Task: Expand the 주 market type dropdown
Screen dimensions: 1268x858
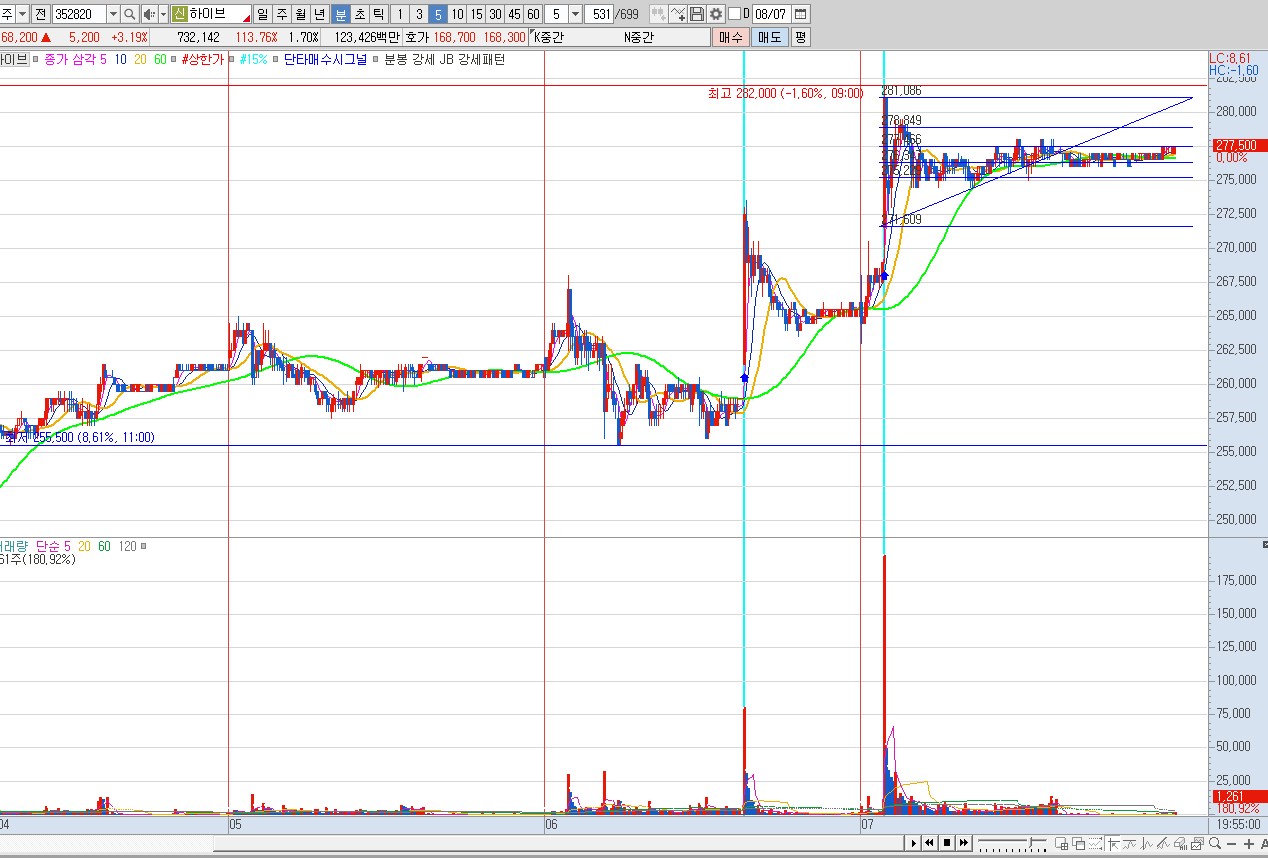Action: point(22,14)
